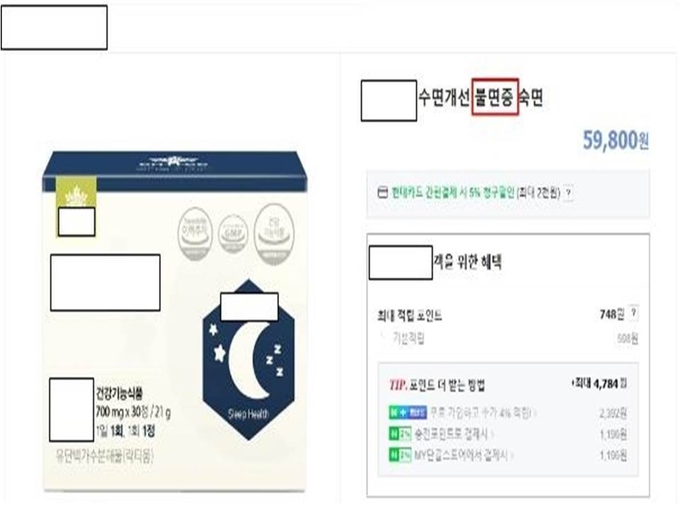The image size is (680, 510).
Task: Click the moon Sleep Health emblem on the box
Action: tap(248, 360)
